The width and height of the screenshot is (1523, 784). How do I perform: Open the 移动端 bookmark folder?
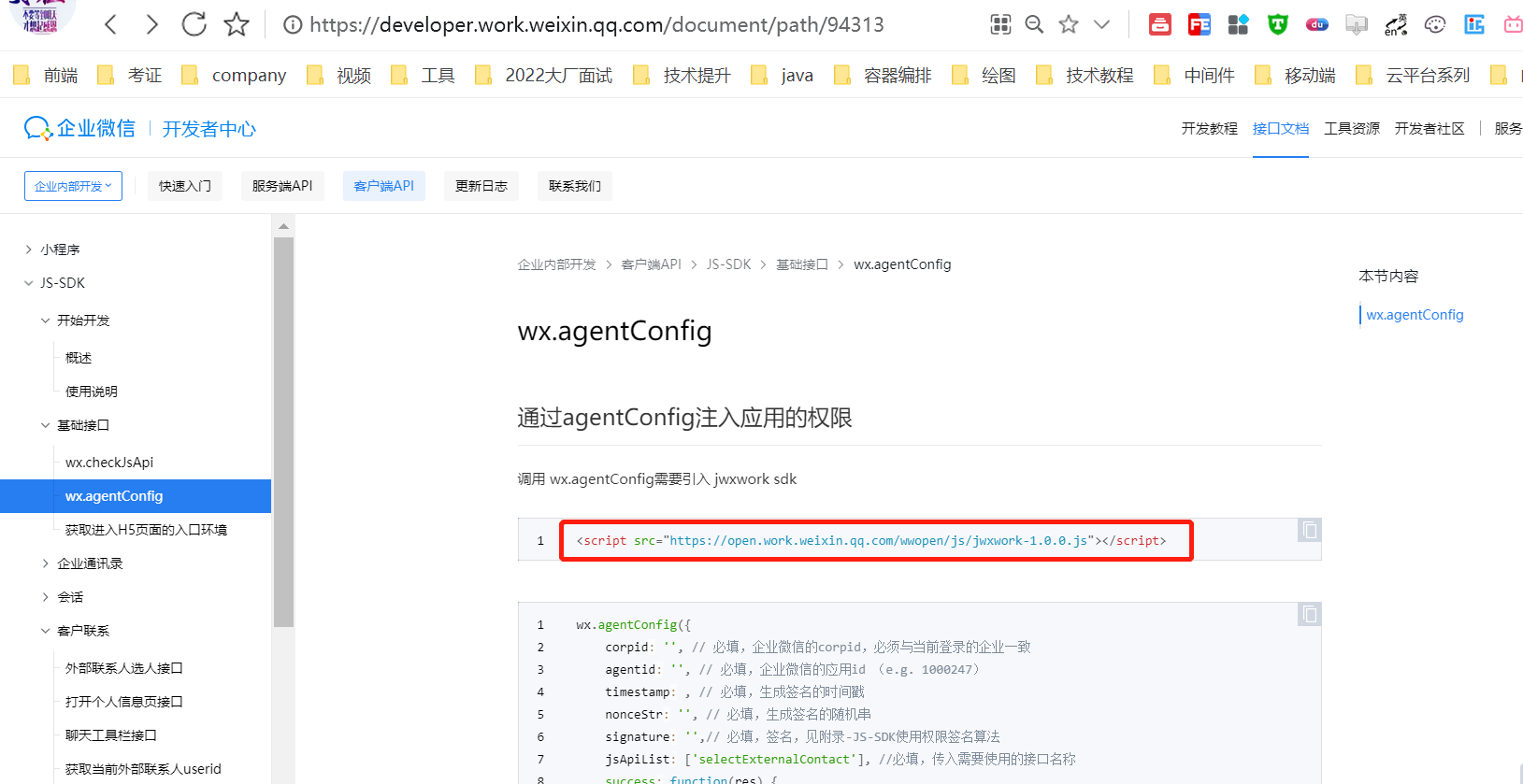point(1296,75)
